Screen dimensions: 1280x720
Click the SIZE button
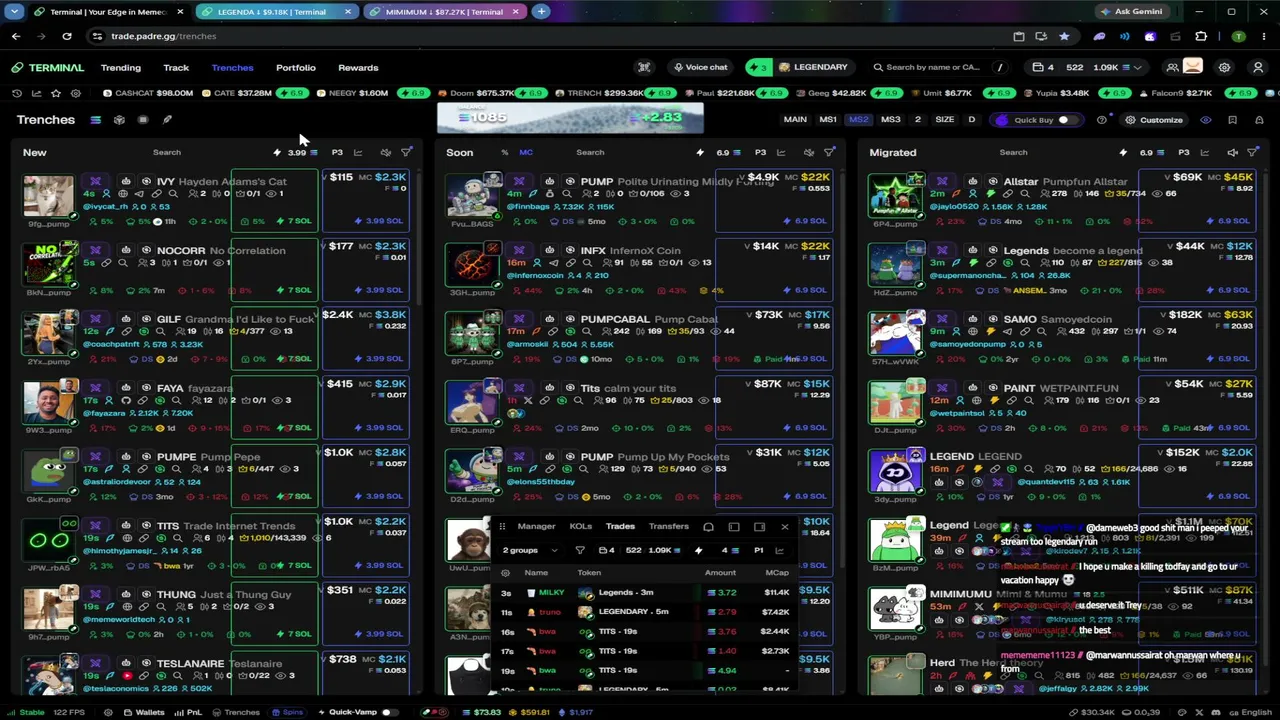pyautogui.click(x=944, y=120)
